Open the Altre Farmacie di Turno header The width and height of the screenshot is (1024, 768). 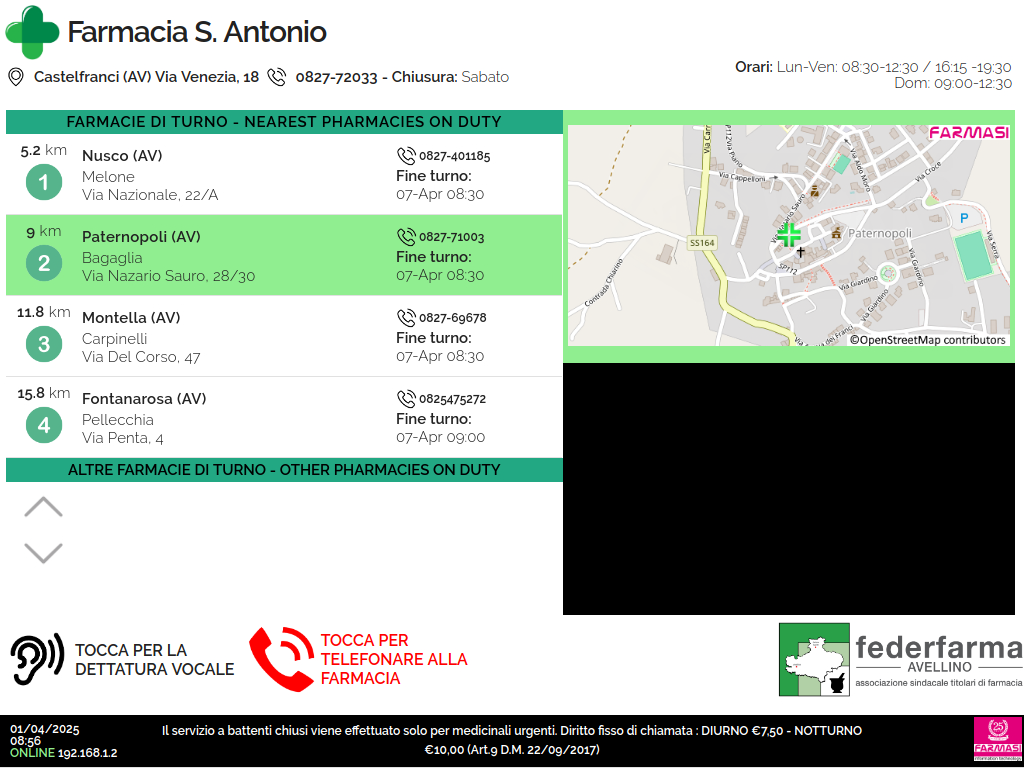(284, 470)
